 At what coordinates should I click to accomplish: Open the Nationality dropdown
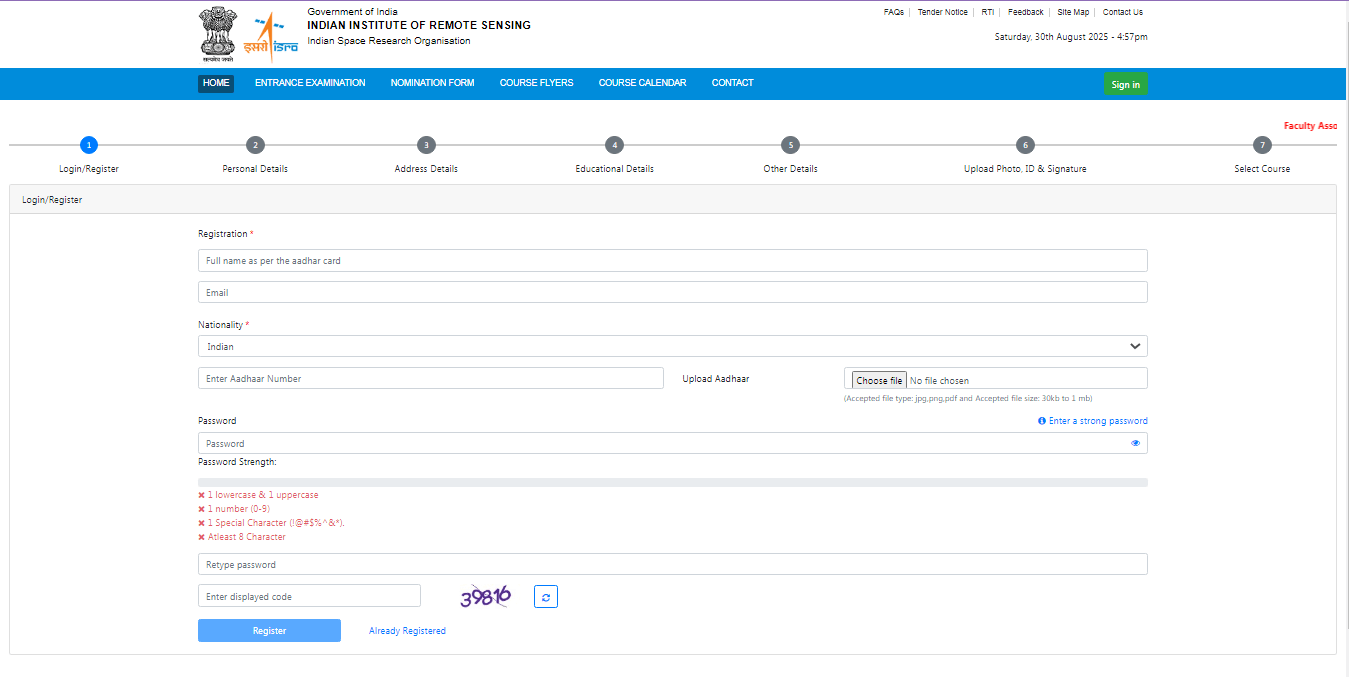click(x=671, y=345)
